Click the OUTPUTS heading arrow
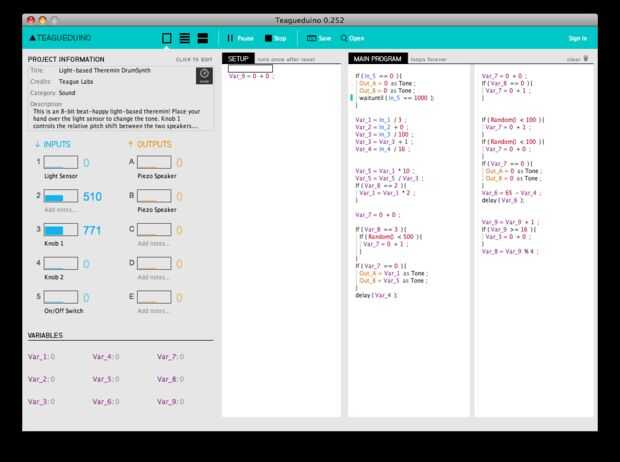The image size is (620, 462). [130, 144]
